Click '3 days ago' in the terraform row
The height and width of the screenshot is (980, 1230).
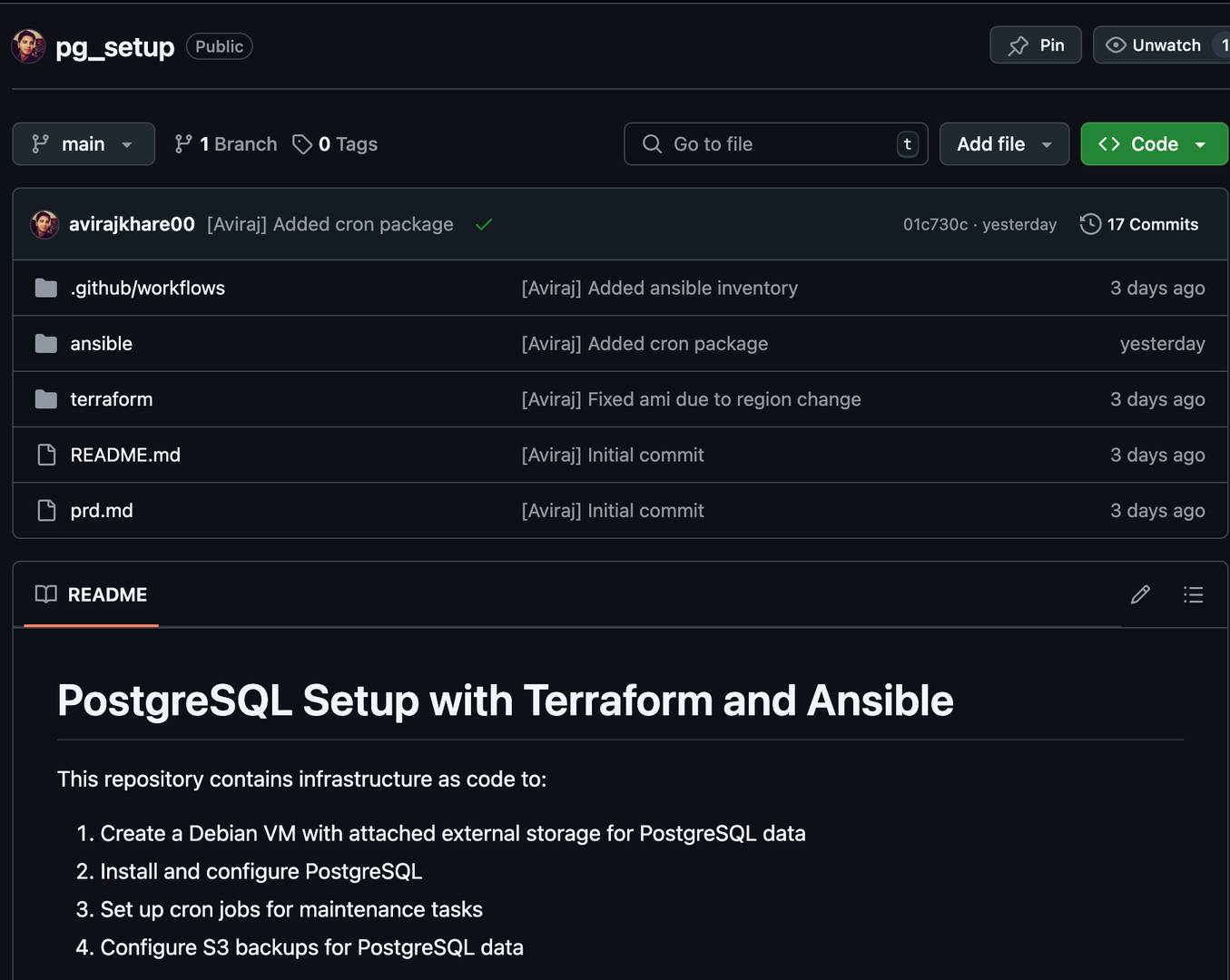coord(1157,399)
